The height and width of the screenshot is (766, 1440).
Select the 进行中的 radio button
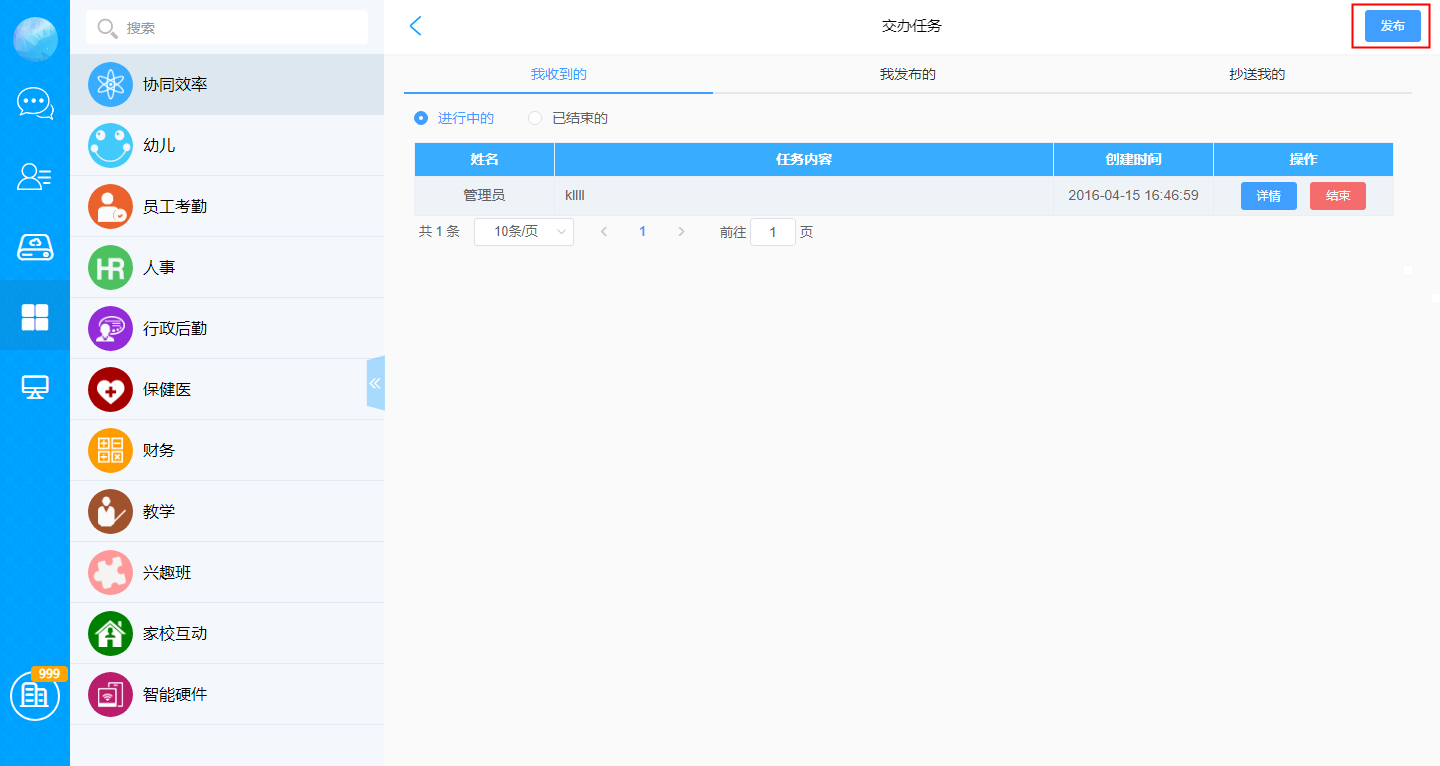[x=421, y=118]
